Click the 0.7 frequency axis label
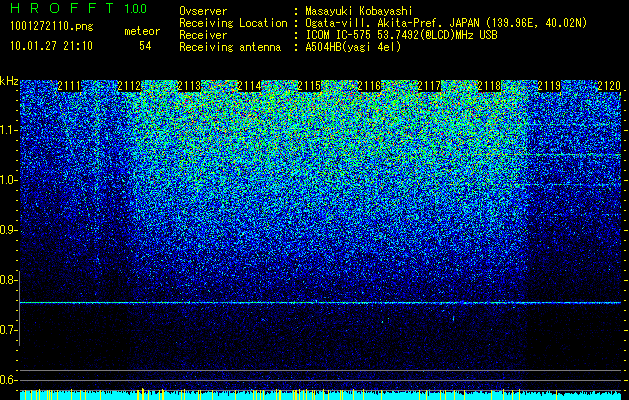Screen dimensions: 629x400 point(8,330)
